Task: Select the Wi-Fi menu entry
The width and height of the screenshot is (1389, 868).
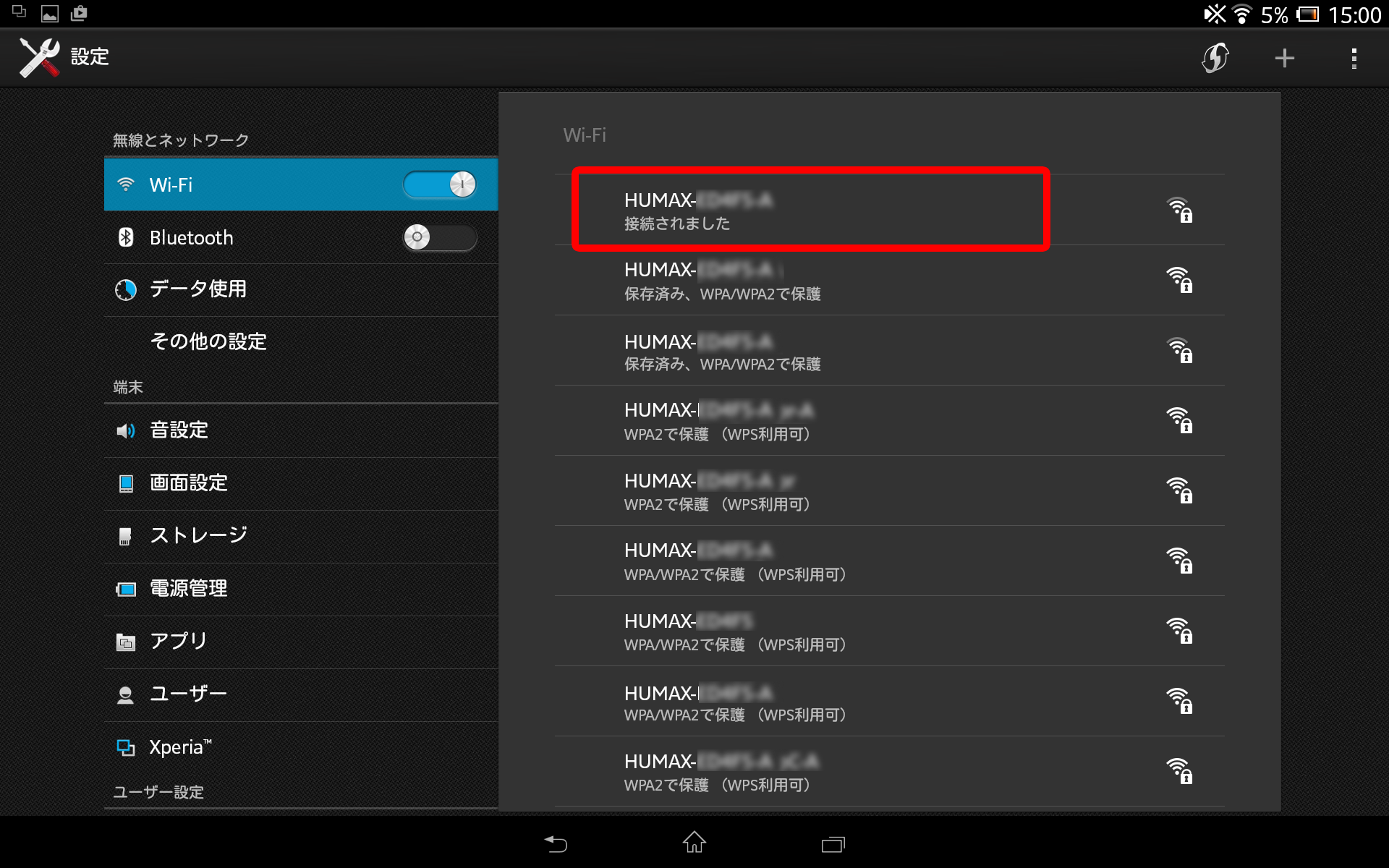Action: point(301,184)
